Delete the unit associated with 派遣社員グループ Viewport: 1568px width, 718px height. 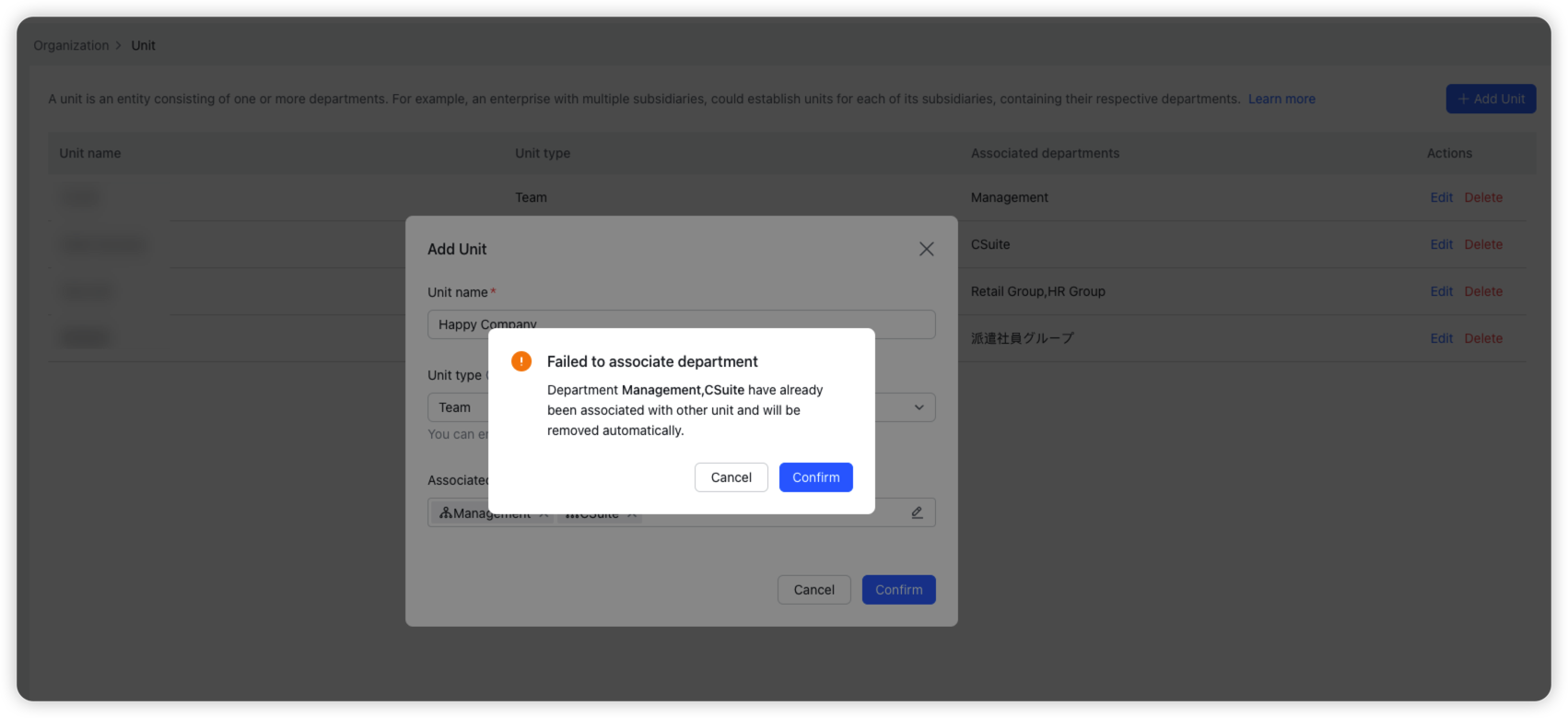point(1483,338)
